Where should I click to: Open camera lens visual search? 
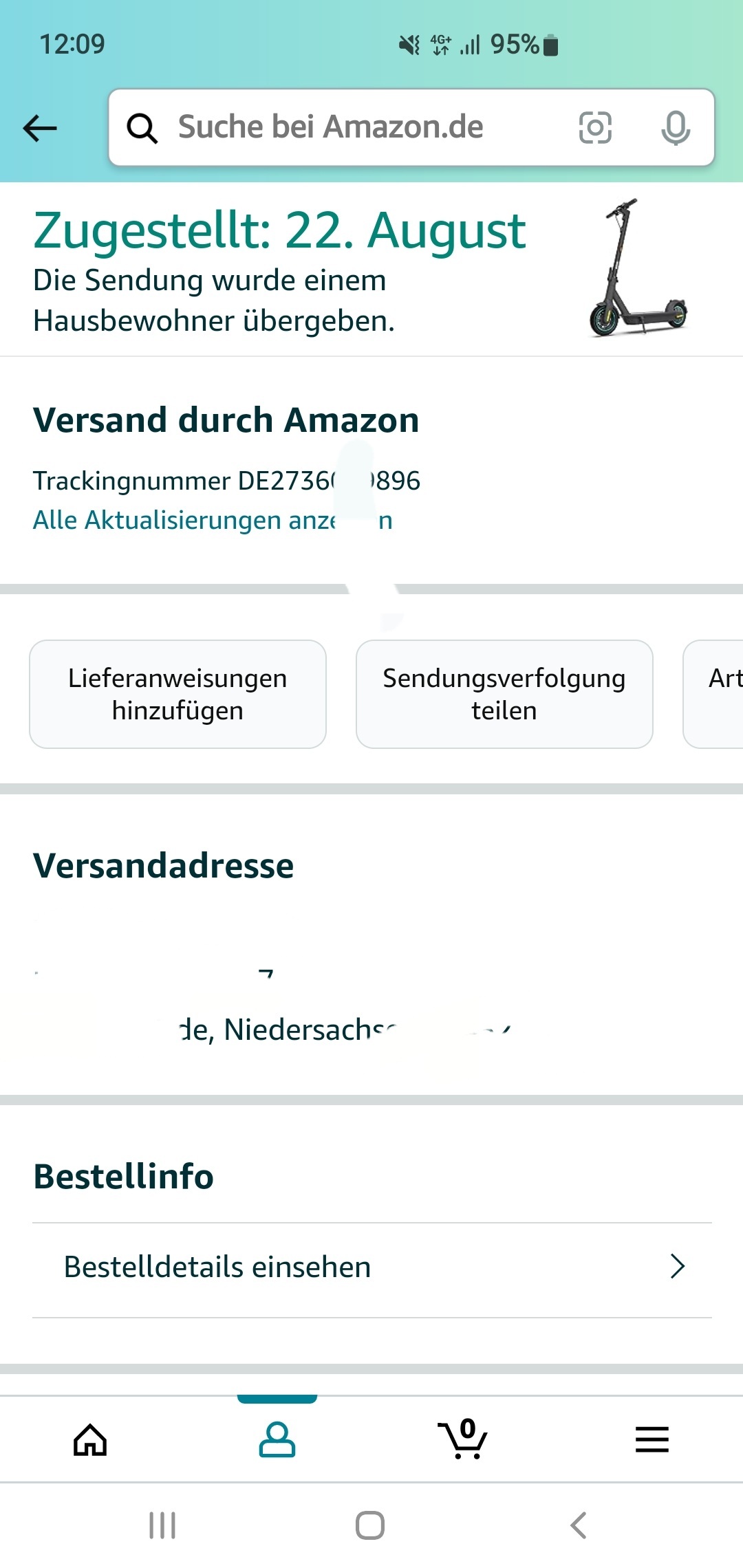pos(595,128)
